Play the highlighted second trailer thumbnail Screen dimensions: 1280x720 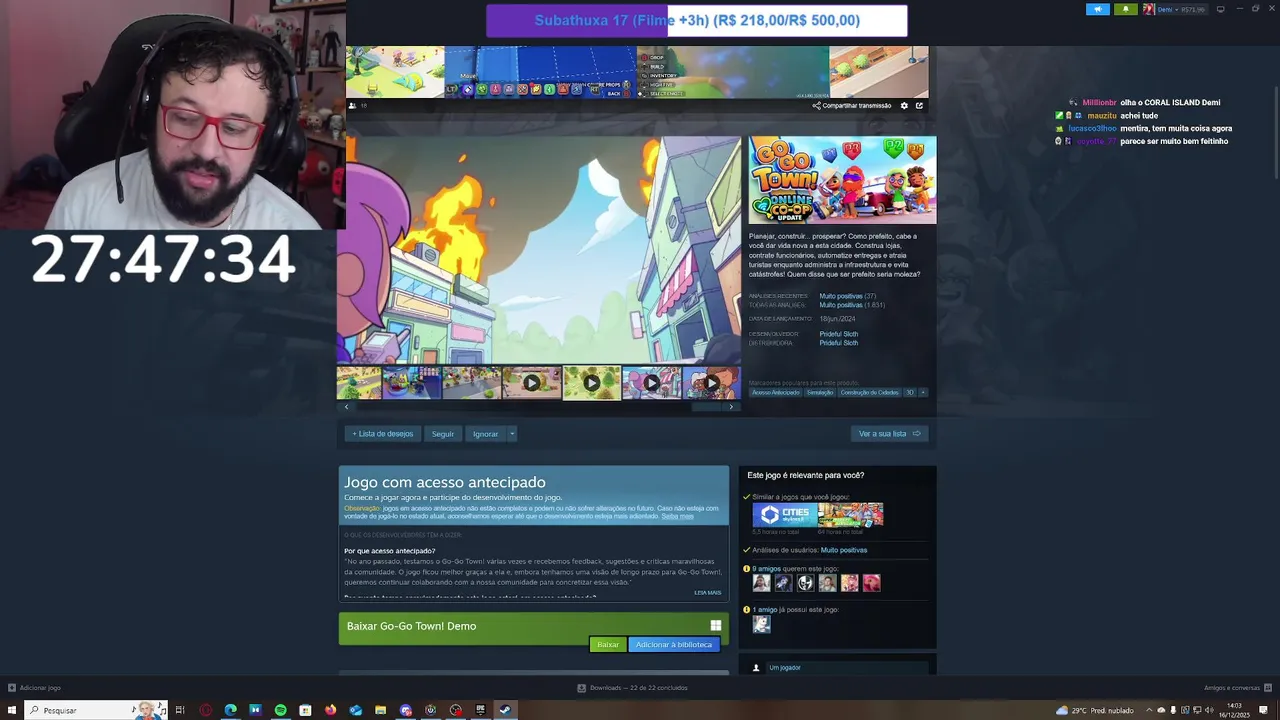click(x=591, y=383)
